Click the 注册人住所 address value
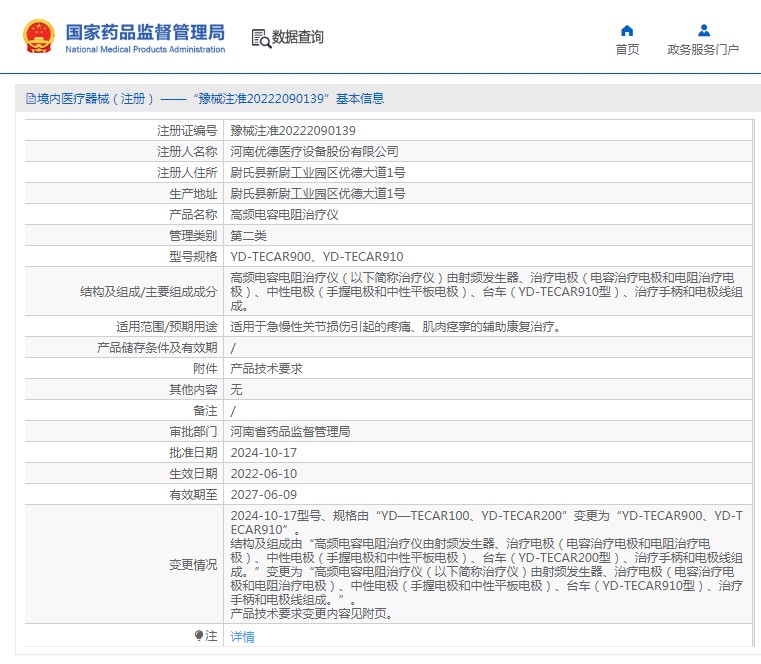The height and width of the screenshot is (664, 761). pyautogui.click(x=318, y=172)
